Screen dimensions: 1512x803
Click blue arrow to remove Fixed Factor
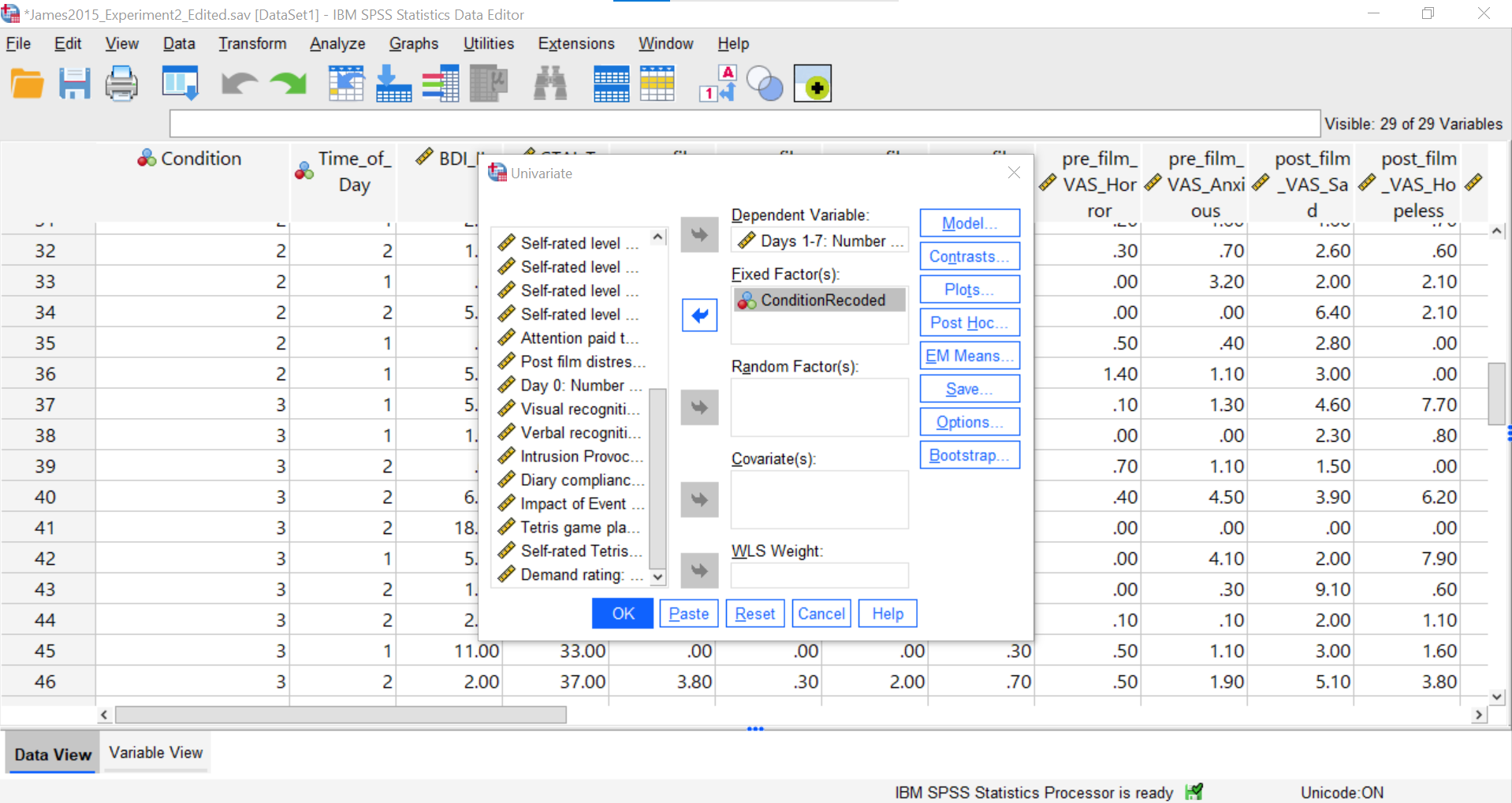tap(699, 316)
